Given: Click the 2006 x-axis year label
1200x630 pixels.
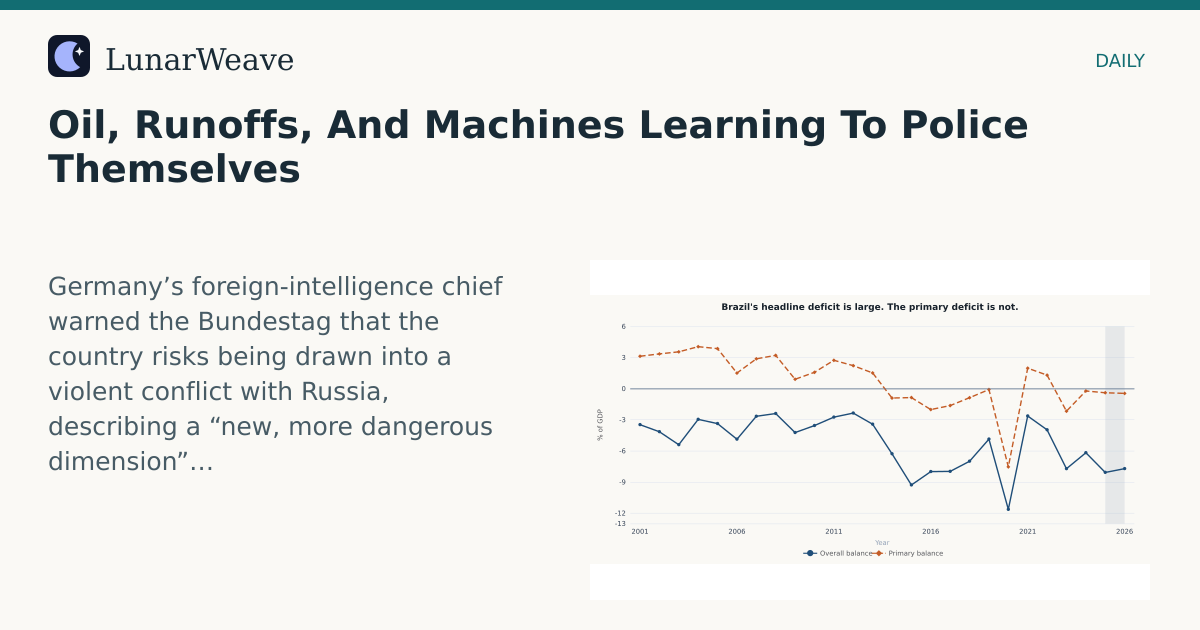Looking at the screenshot, I should point(737,532).
